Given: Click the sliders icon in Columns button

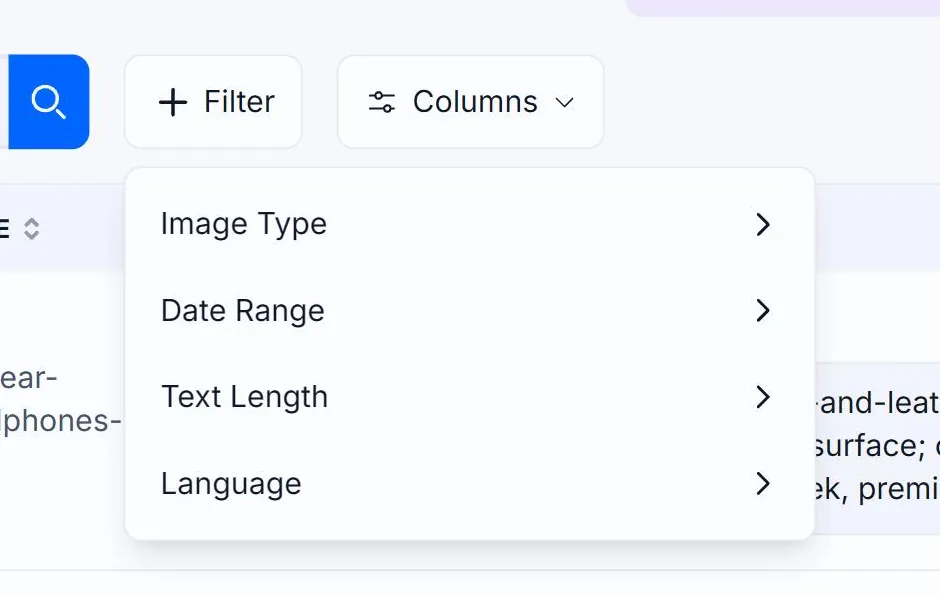Looking at the screenshot, I should click(x=382, y=102).
